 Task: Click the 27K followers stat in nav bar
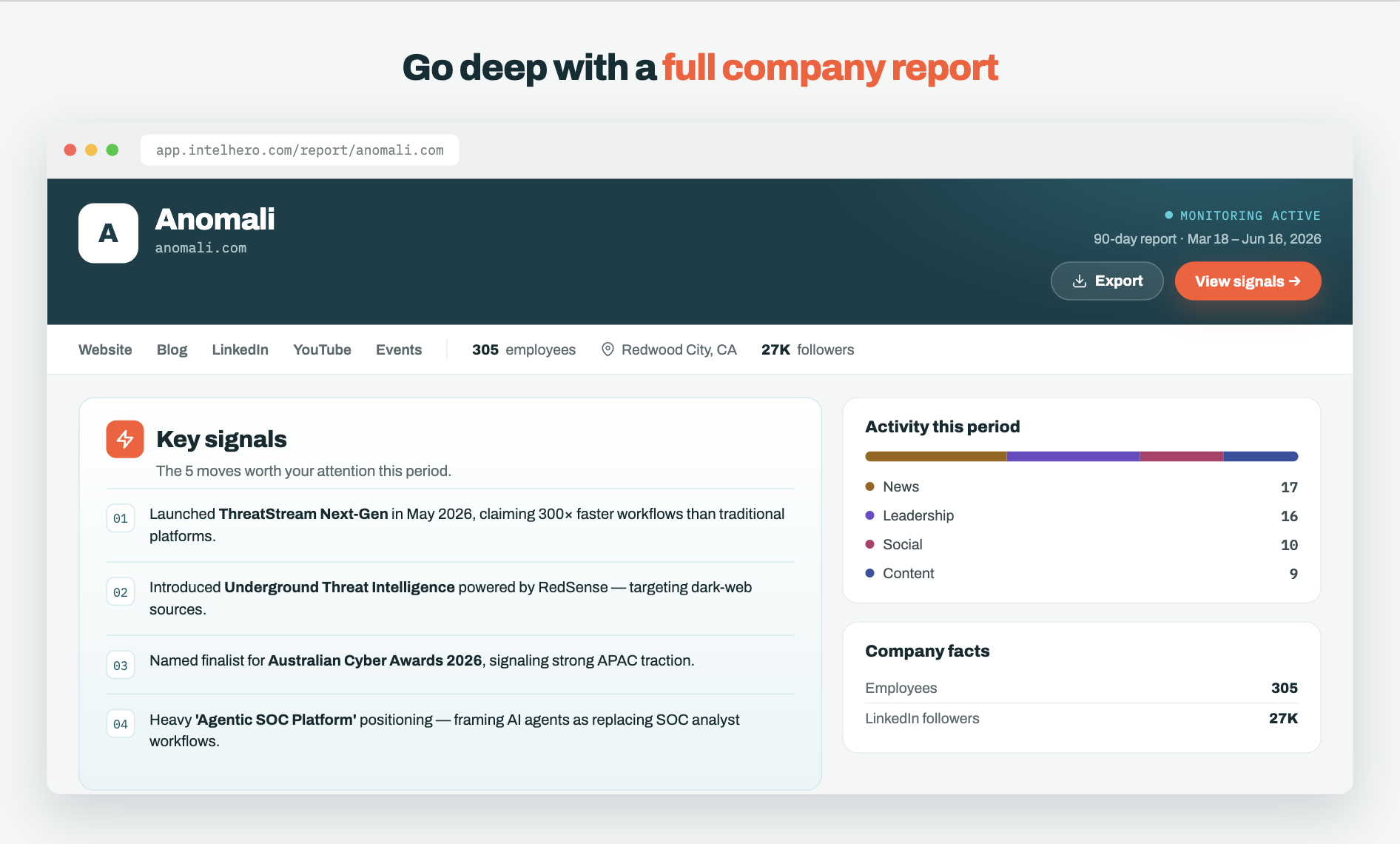pos(807,349)
